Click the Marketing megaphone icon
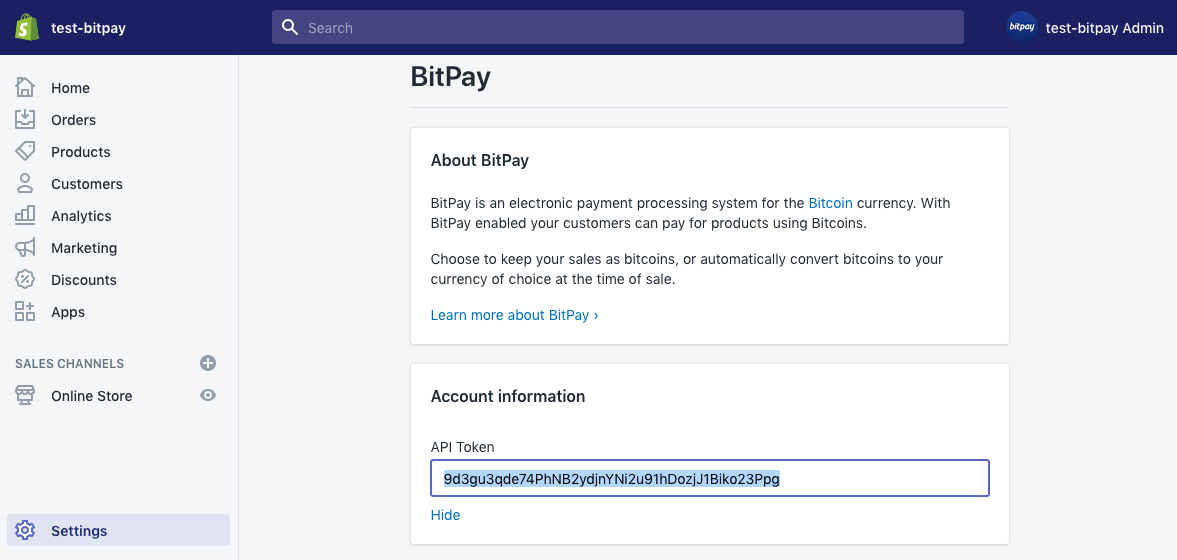The width and height of the screenshot is (1177, 560). pos(25,247)
